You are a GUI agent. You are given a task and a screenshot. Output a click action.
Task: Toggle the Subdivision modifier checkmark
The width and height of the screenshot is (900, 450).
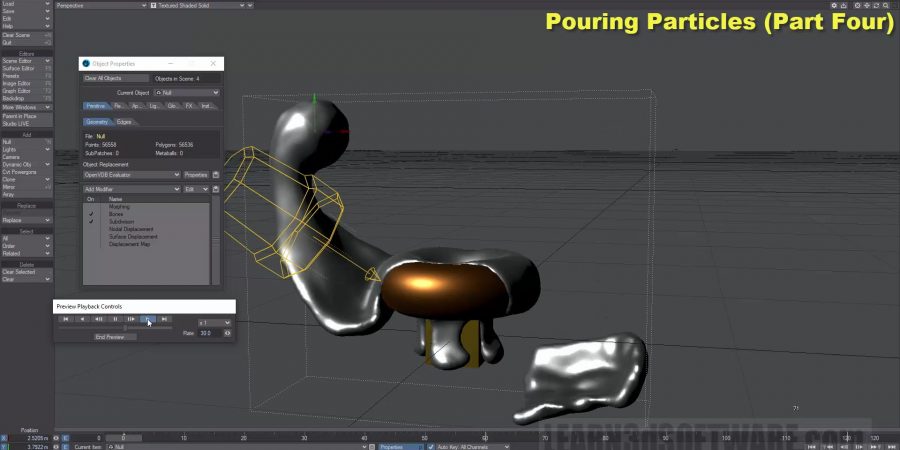click(91, 221)
